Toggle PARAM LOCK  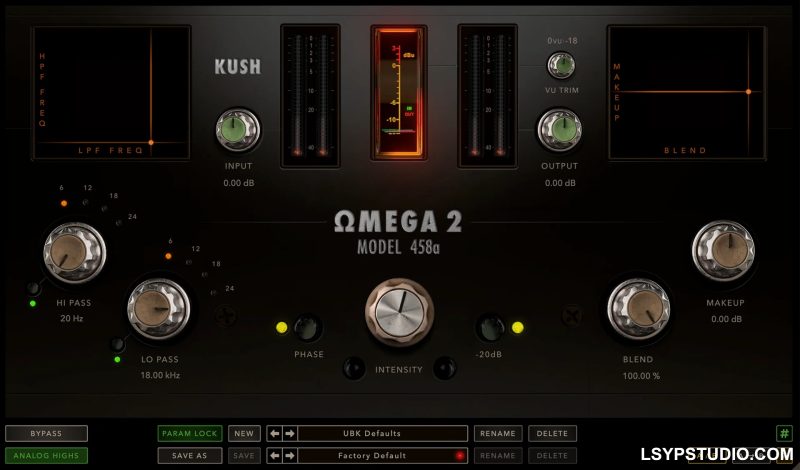(x=190, y=433)
